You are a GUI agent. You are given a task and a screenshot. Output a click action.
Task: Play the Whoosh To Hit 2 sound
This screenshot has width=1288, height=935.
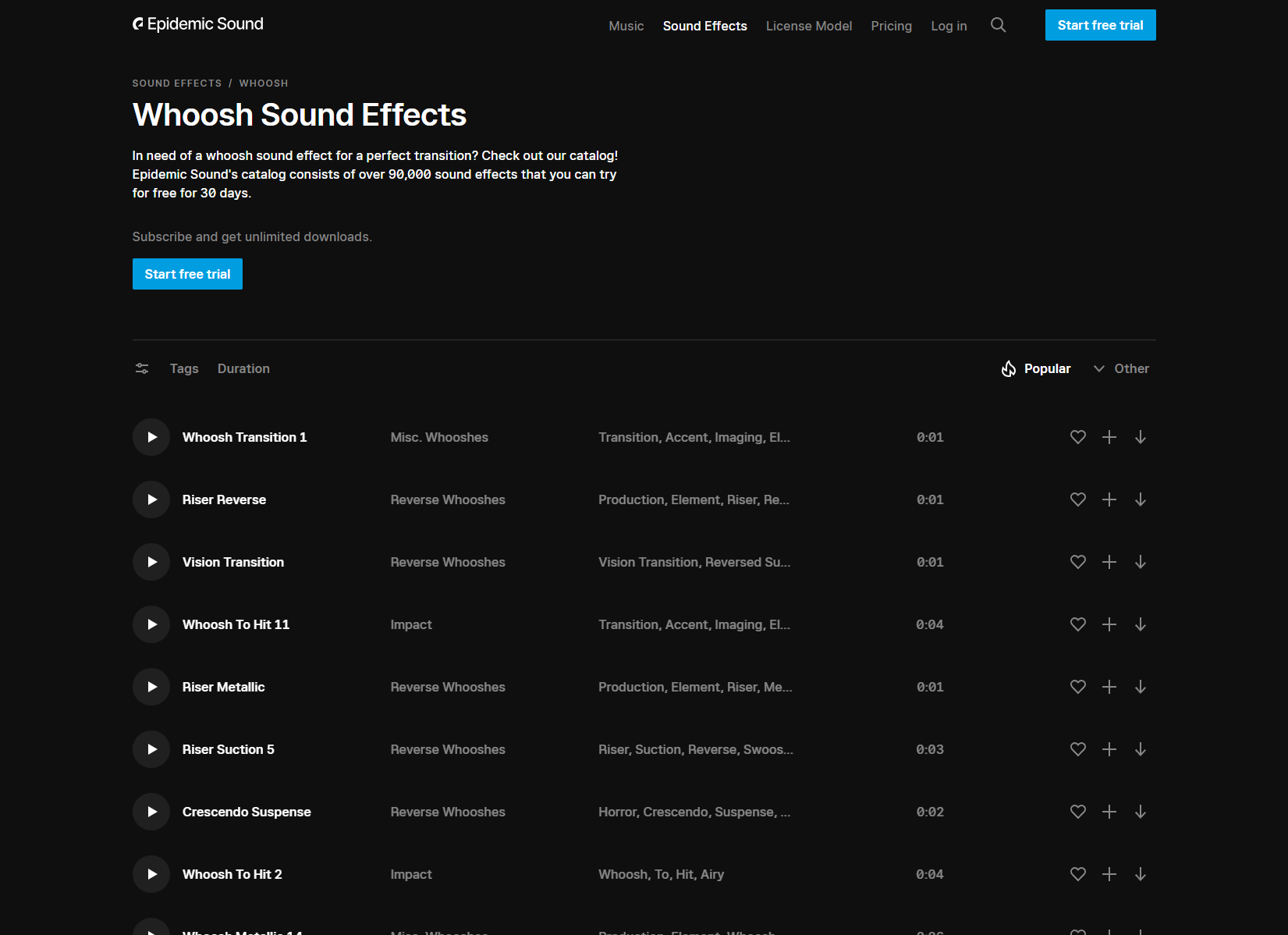(151, 874)
